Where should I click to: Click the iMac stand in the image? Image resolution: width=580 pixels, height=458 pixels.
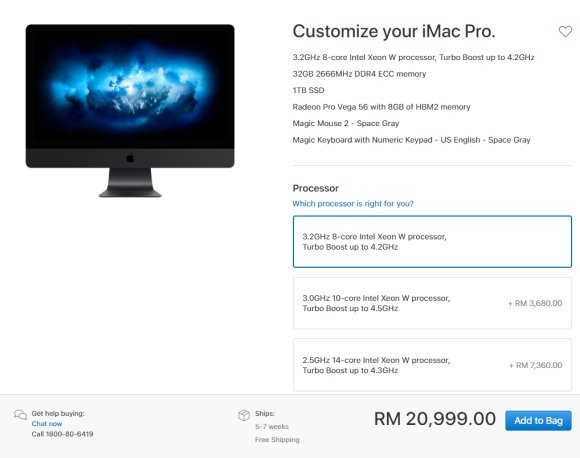(x=130, y=182)
